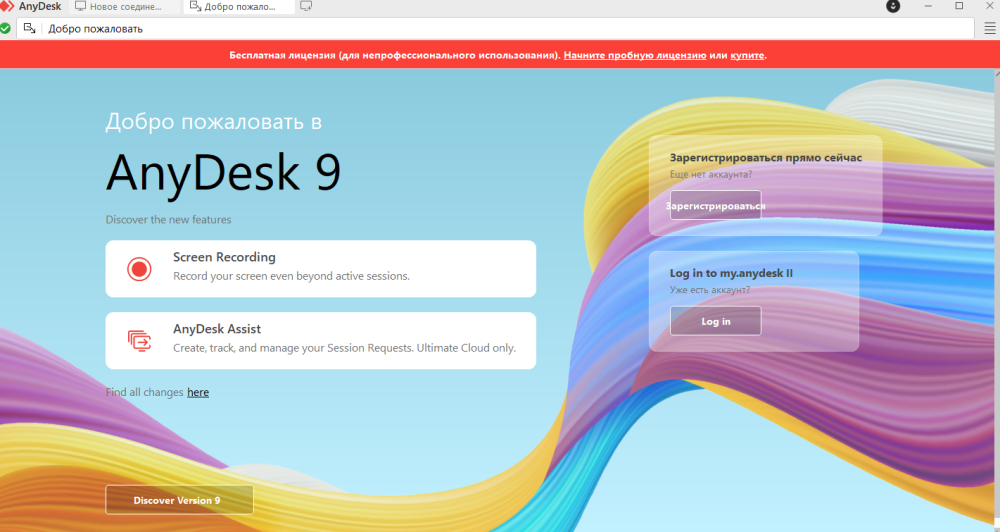Open a new session tab icon
Screen dimensions: 1000x532
click(306, 6)
